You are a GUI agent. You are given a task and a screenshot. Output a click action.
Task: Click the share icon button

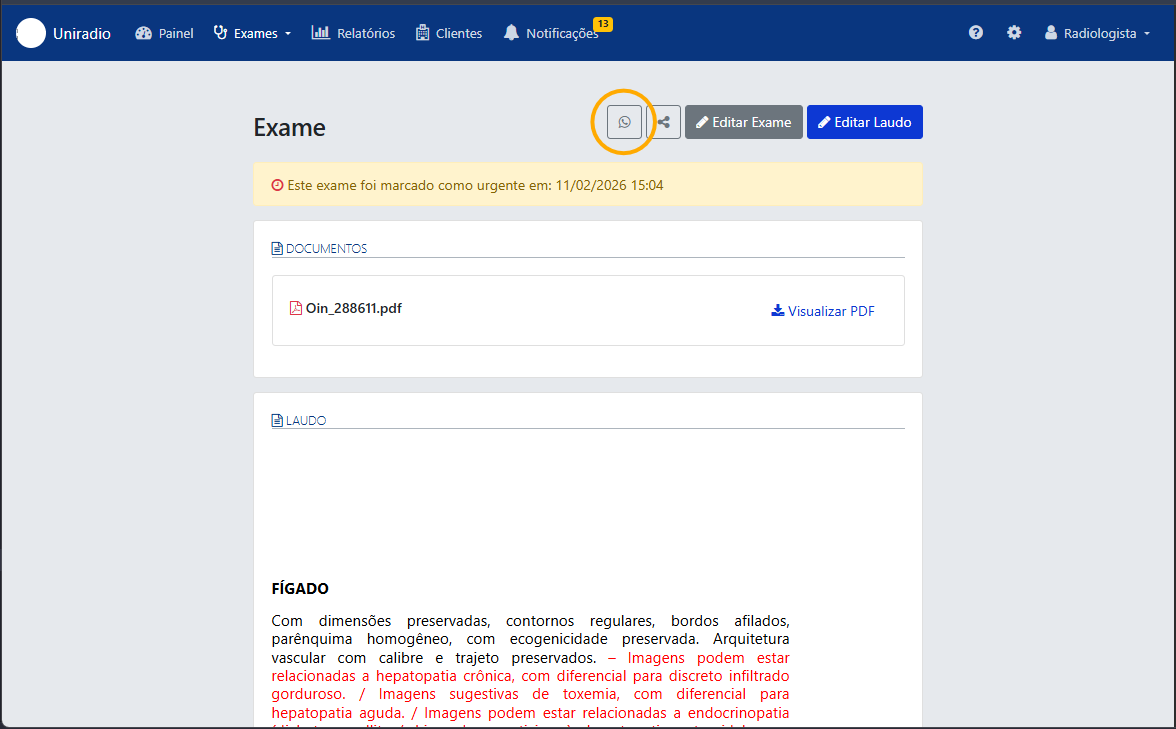coord(664,122)
